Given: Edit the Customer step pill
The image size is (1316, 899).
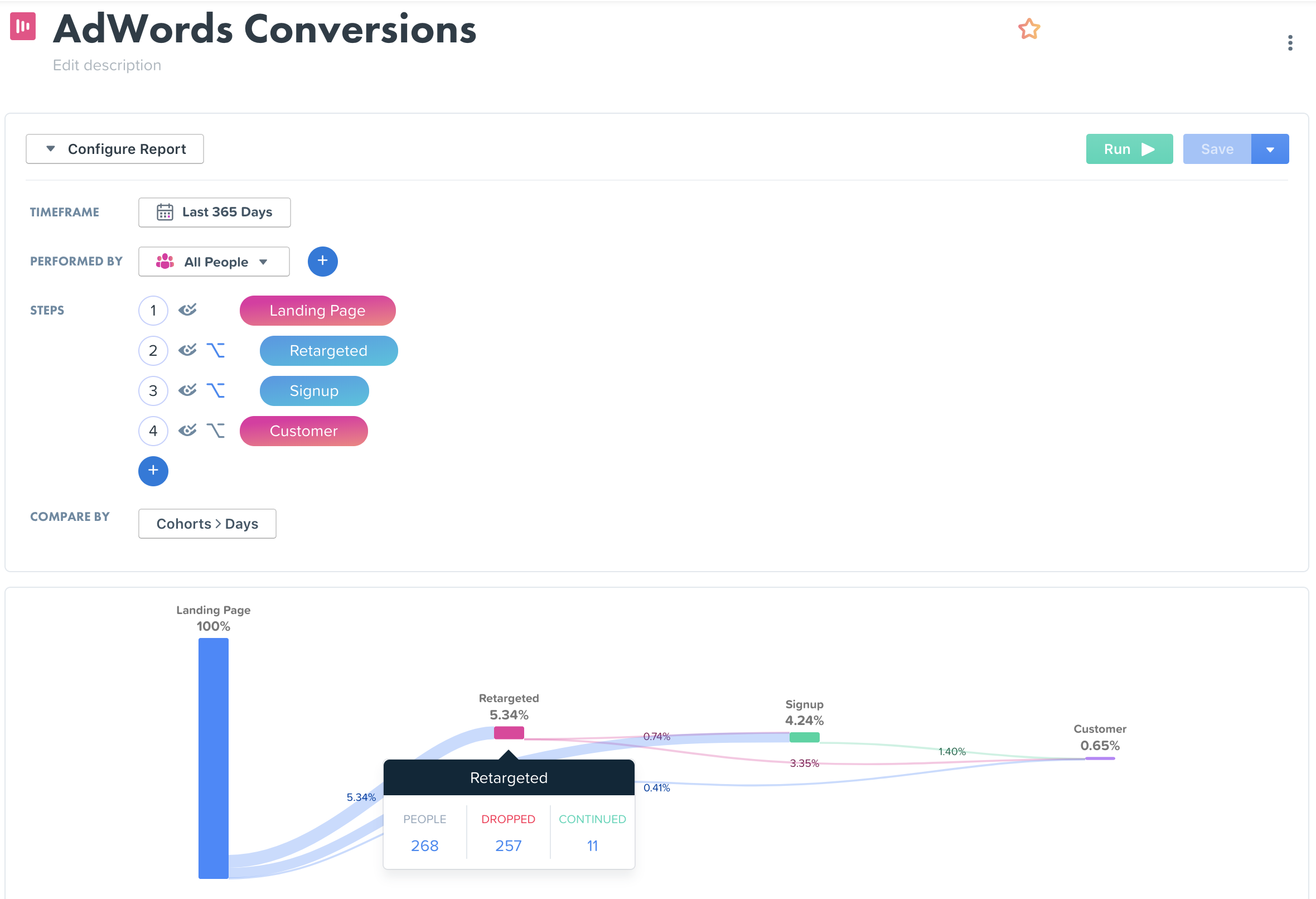Looking at the screenshot, I should 304,431.
